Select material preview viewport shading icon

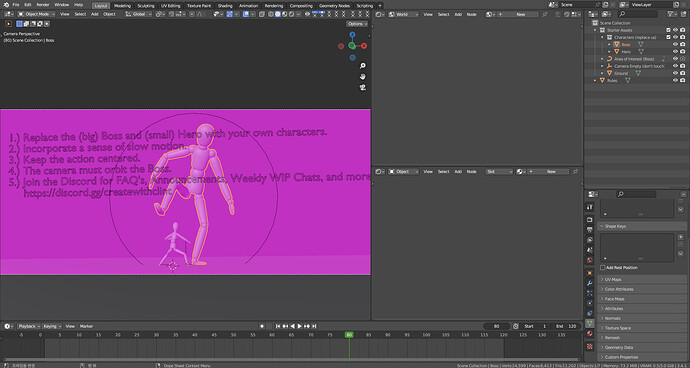pos(284,14)
